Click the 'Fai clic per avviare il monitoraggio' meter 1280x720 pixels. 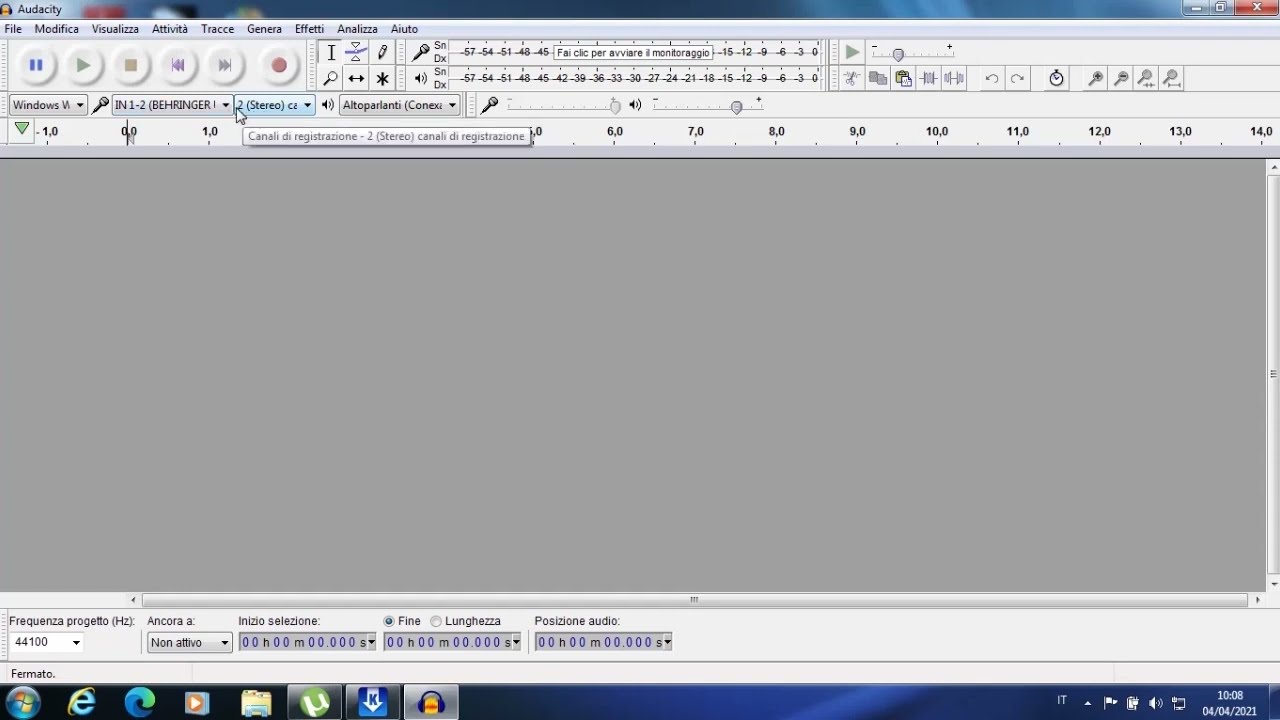click(x=634, y=52)
